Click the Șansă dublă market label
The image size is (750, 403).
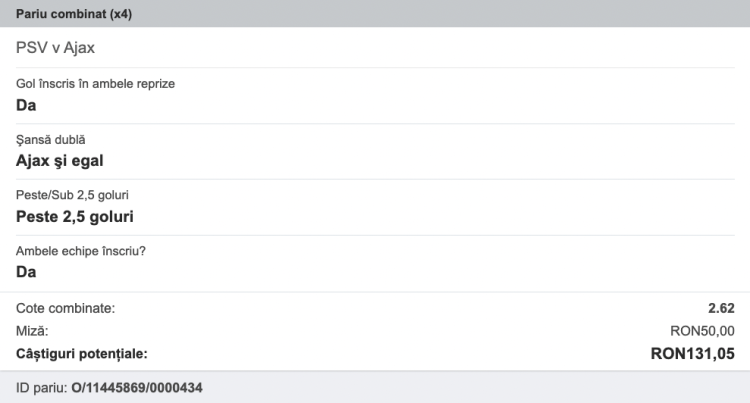(58, 139)
